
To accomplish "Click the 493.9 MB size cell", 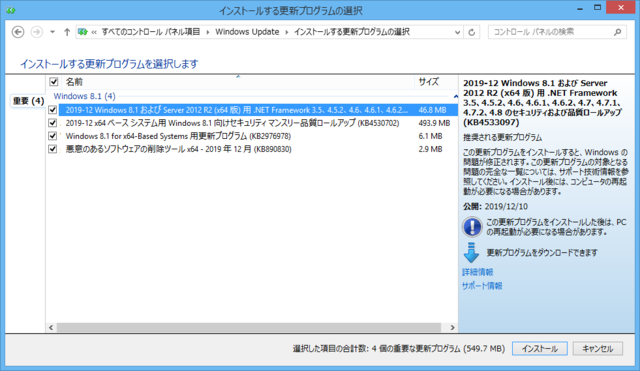I will pos(434,123).
